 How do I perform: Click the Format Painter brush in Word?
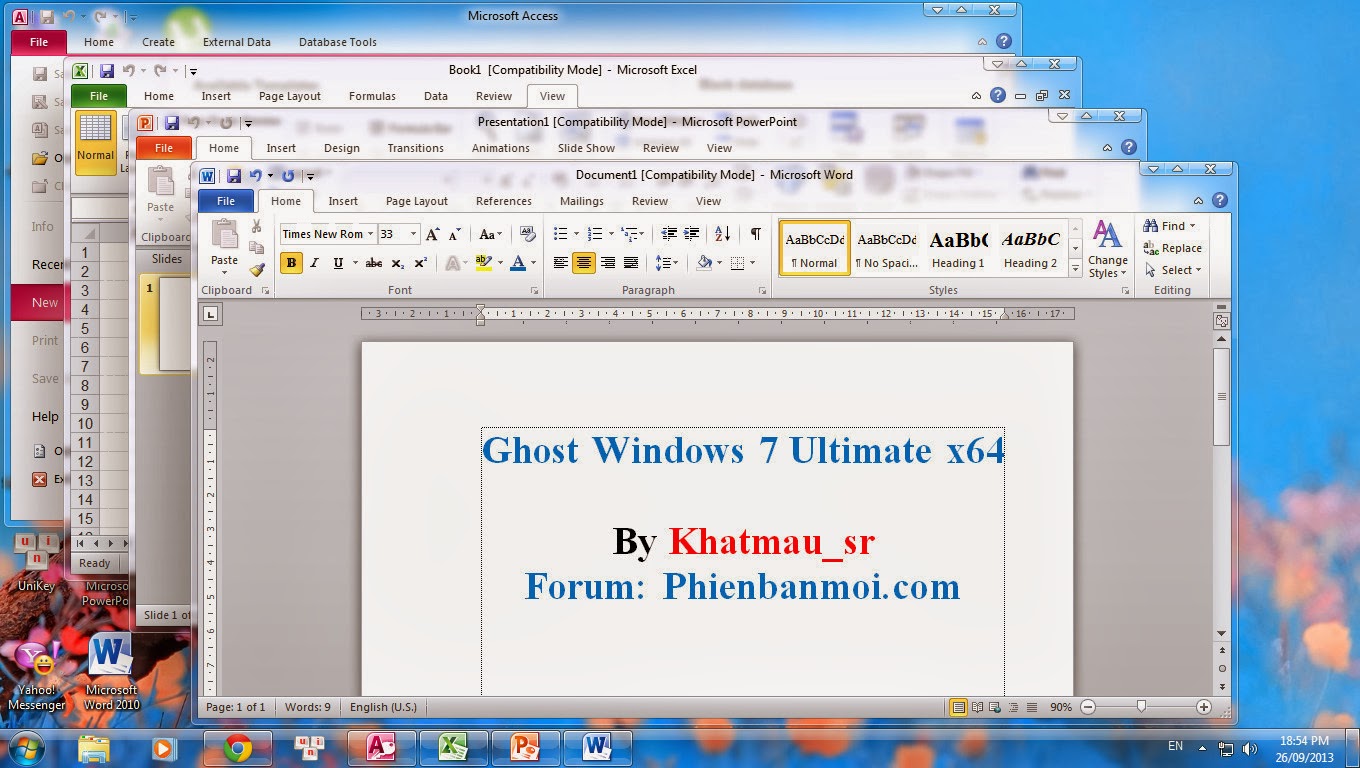pyautogui.click(x=257, y=269)
